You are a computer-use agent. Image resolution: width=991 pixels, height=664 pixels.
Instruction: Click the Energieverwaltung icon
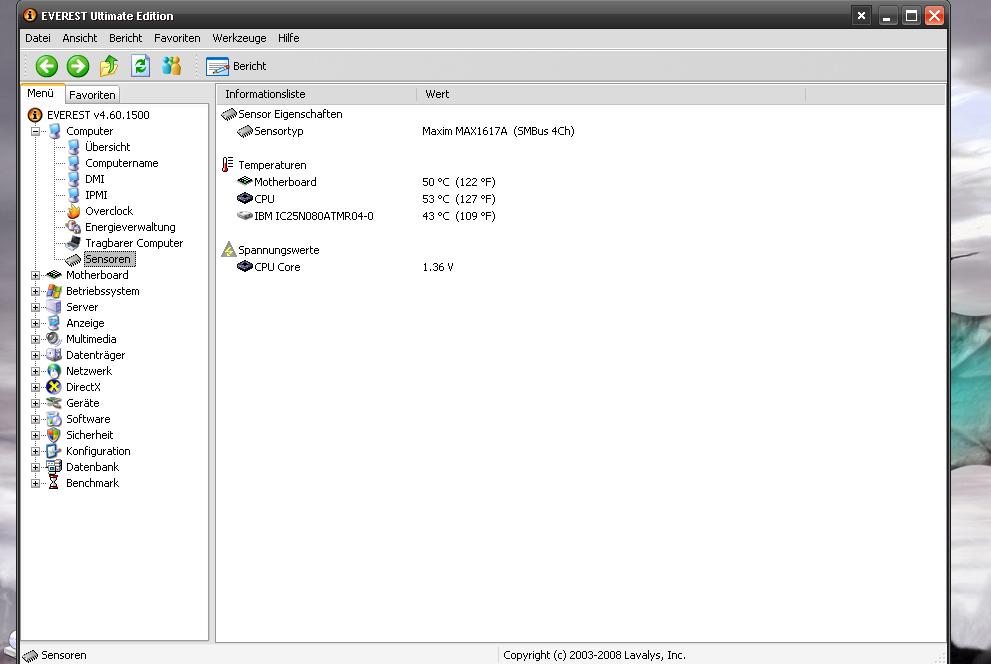pos(73,227)
